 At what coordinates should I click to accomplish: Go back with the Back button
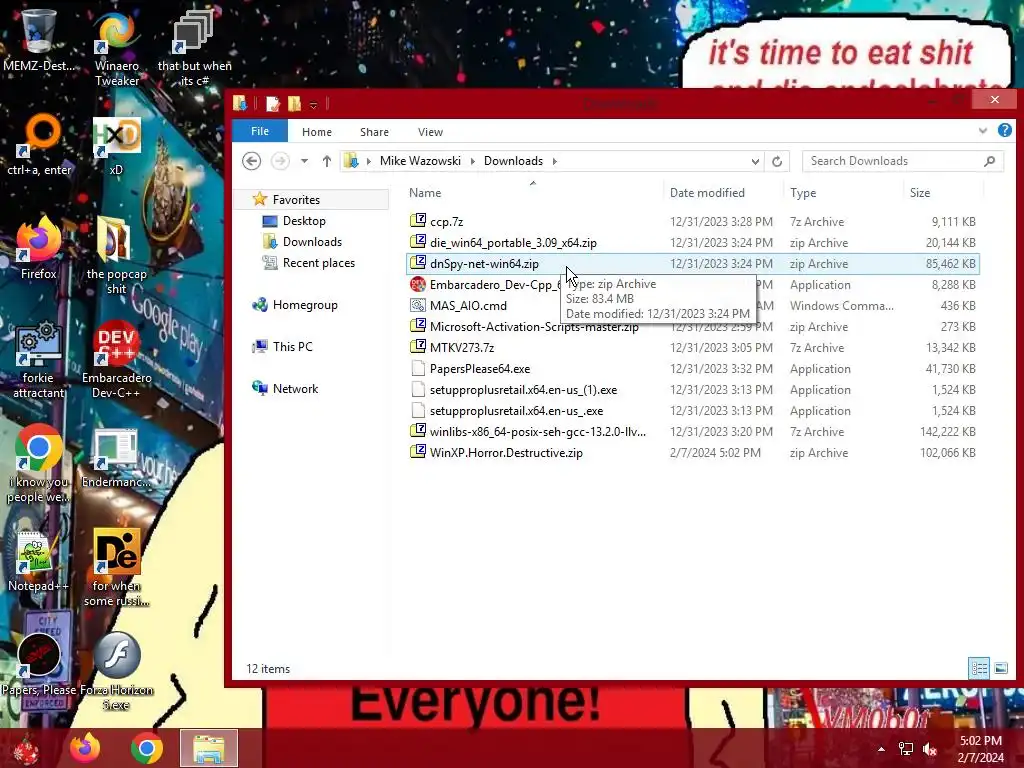(x=251, y=161)
